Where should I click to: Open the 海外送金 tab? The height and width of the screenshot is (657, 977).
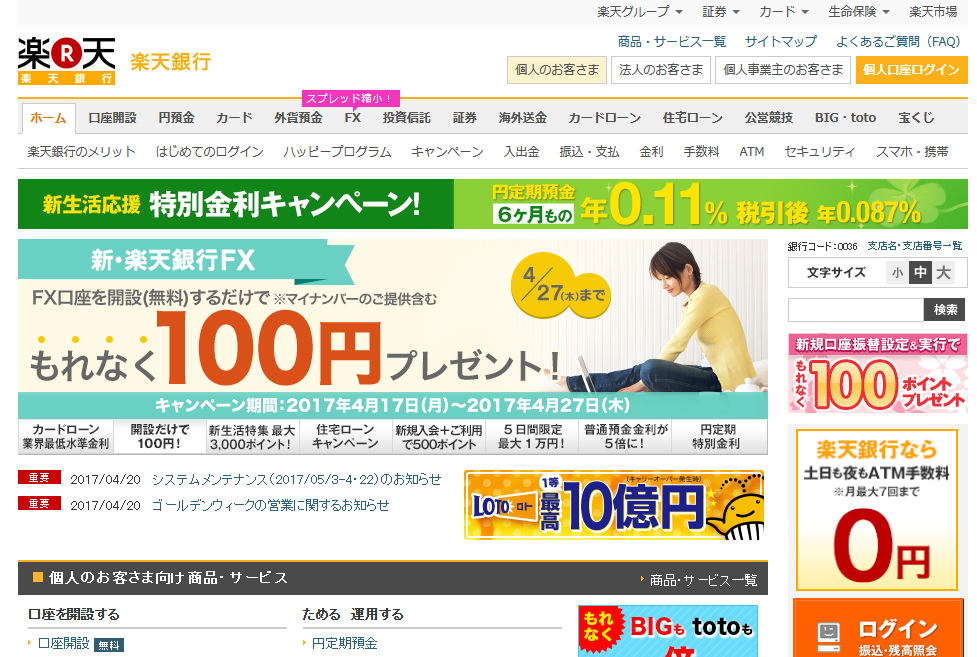click(x=523, y=118)
